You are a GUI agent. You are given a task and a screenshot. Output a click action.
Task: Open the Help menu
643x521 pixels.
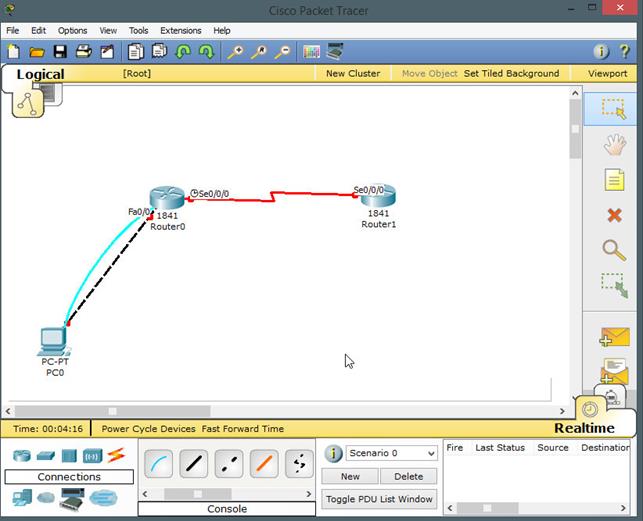[222, 31]
